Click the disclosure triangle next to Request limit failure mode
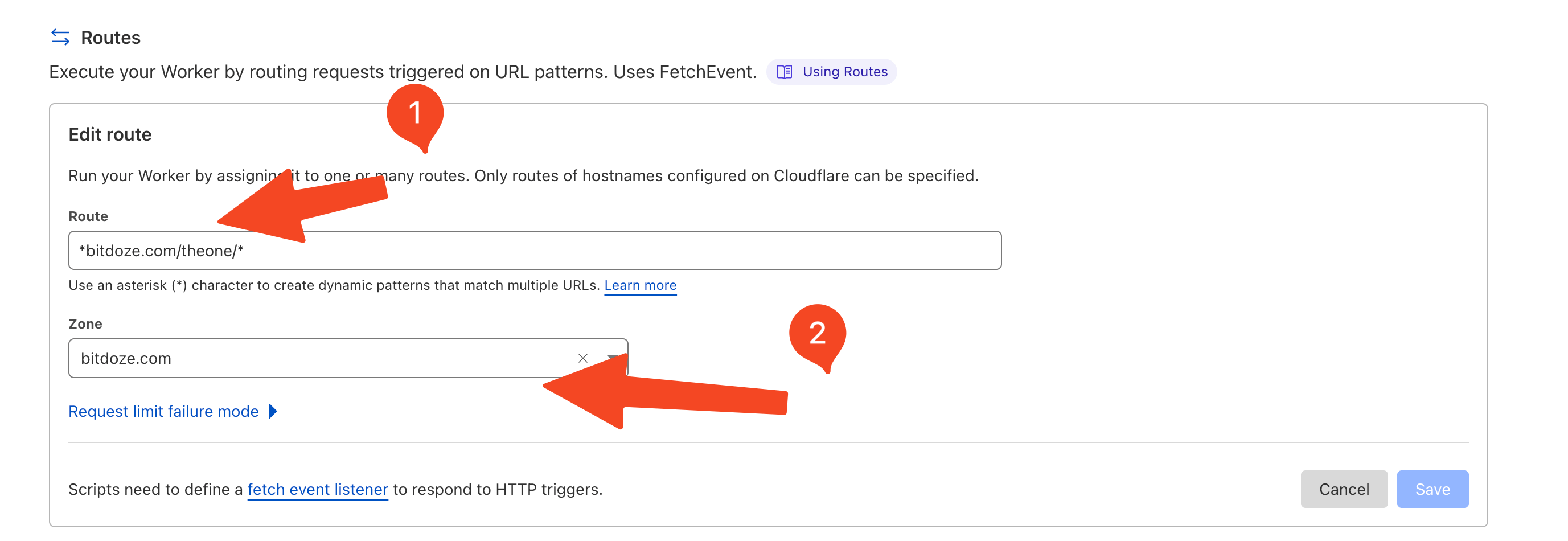Screen dimensions: 1568x541 pyautogui.click(x=273, y=411)
